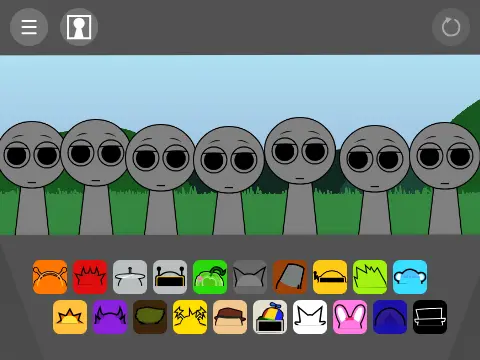This screenshot has height=360, width=480.
Task: Choose the tan brown-hat icon
Action: (x=230, y=317)
